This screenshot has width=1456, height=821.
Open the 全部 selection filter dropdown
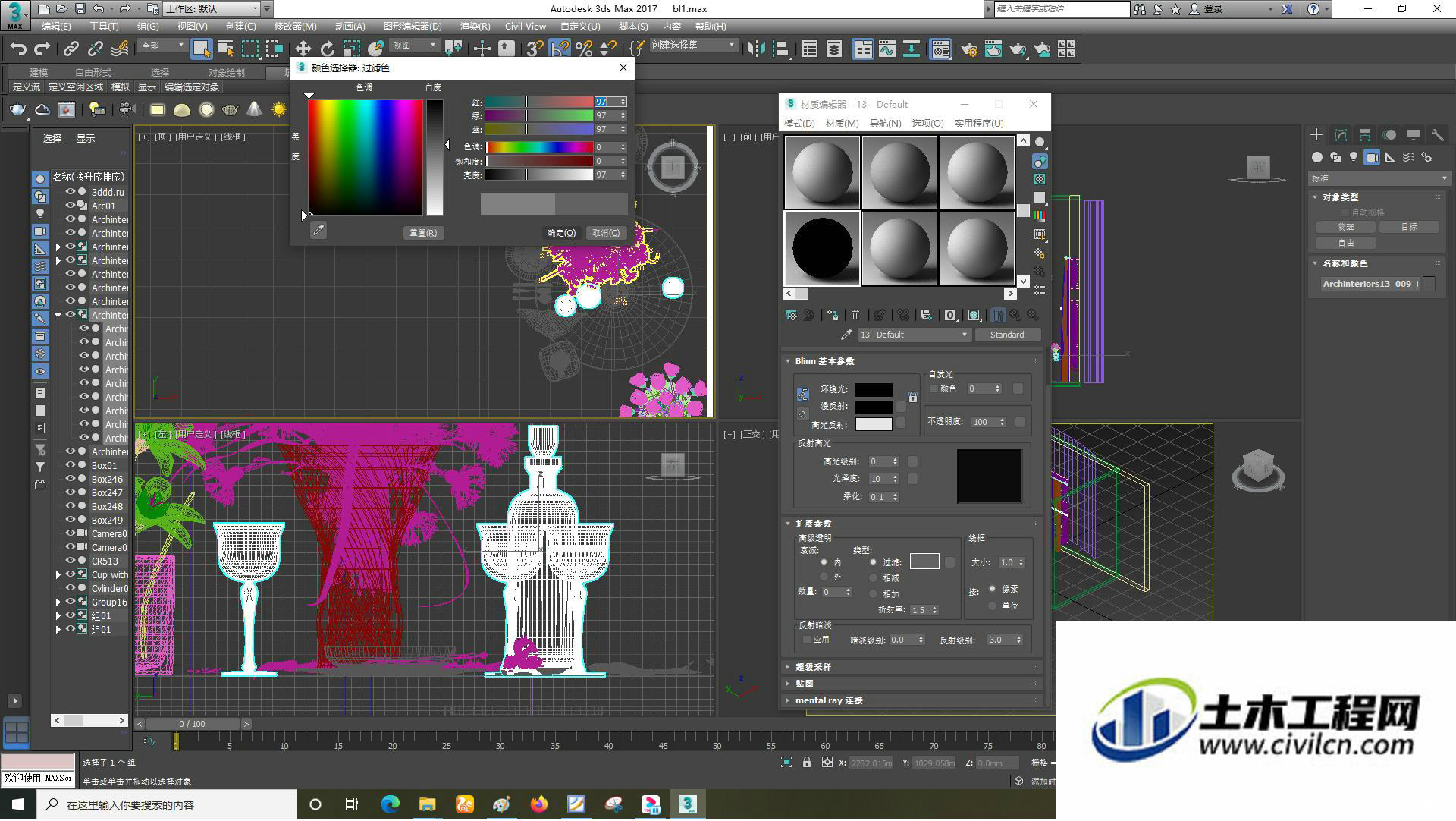[162, 46]
